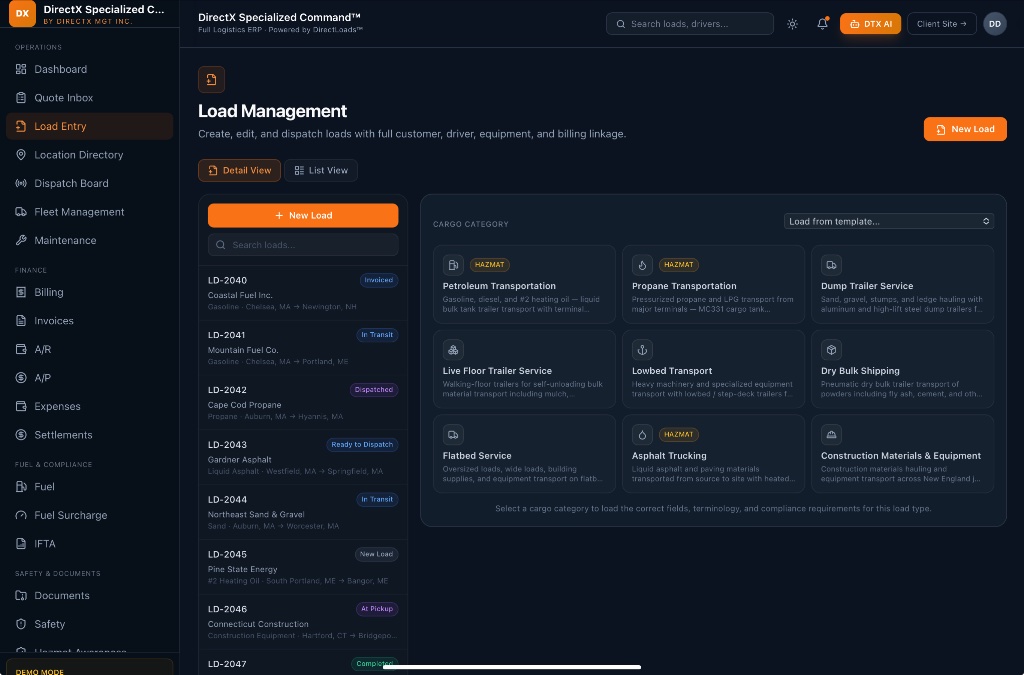The width and height of the screenshot is (1024, 675).
Task: Click the A/R wallet icon
Action: (21, 349)
